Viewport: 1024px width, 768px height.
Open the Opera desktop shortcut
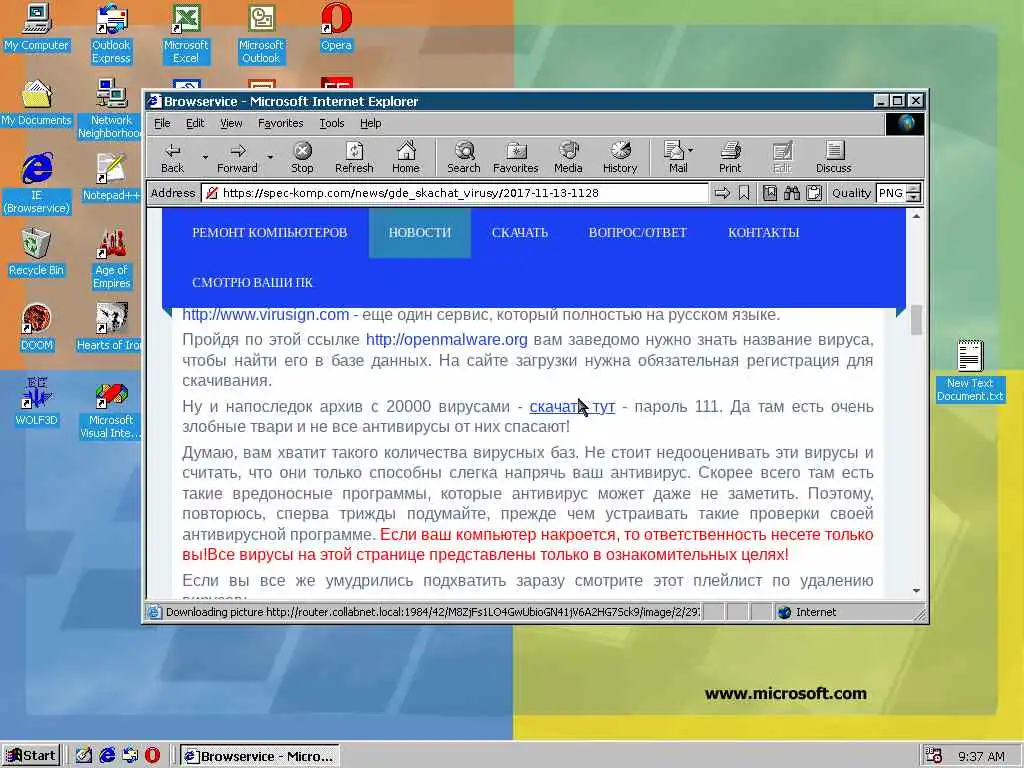pyautogui.click(x=336, y=27)
